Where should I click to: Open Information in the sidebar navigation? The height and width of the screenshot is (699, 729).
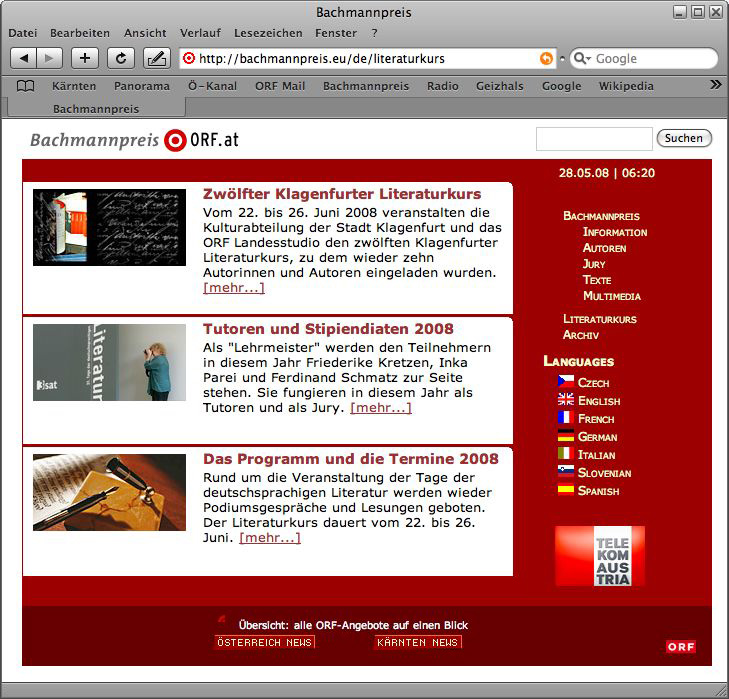pos(615,232)
